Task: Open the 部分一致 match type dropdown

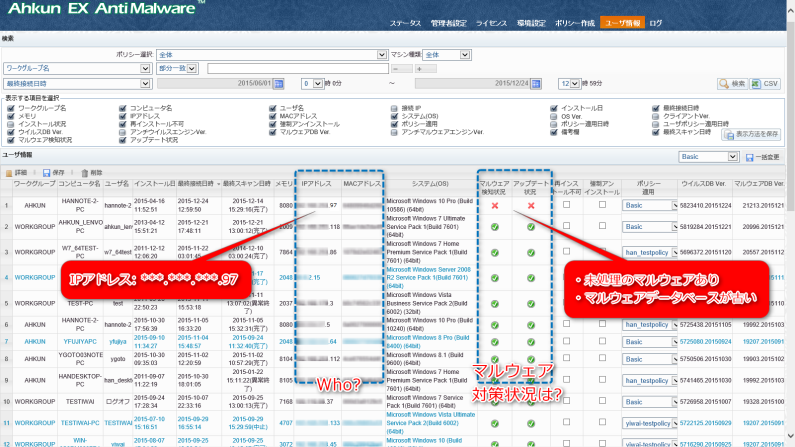Action: (x=177, y=68)
